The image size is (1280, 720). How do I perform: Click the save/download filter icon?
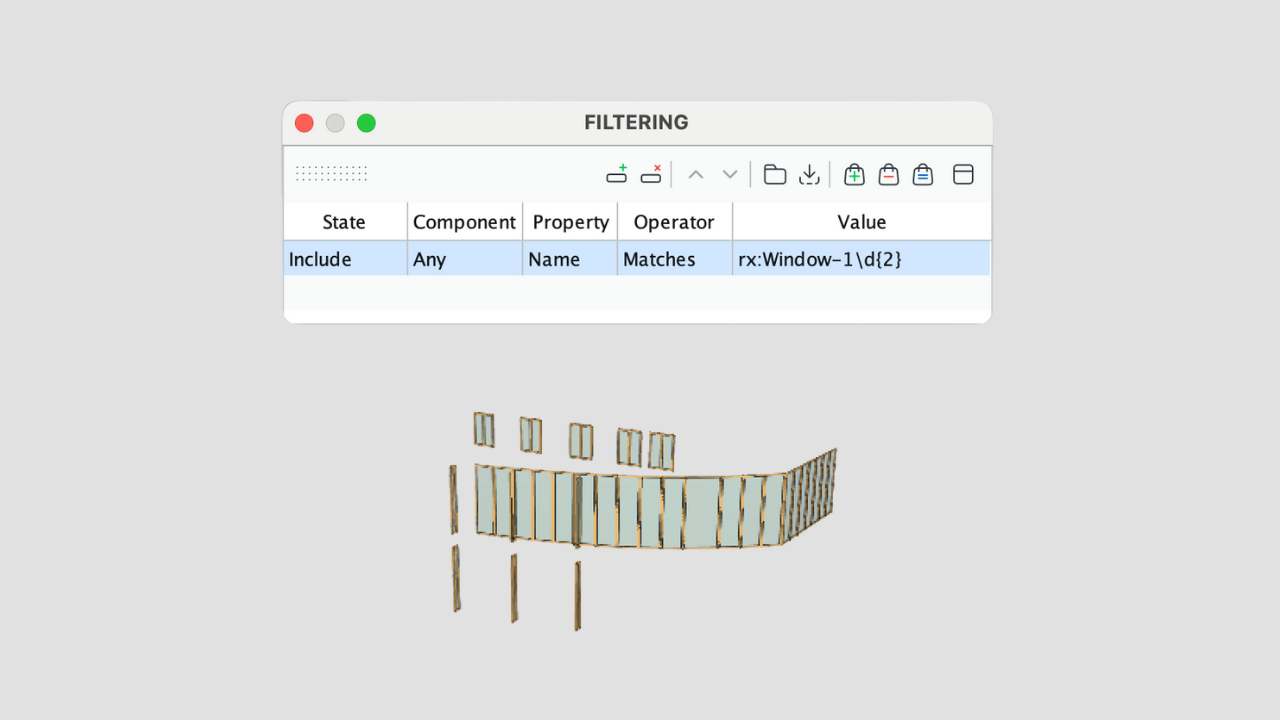pos(809,175)
